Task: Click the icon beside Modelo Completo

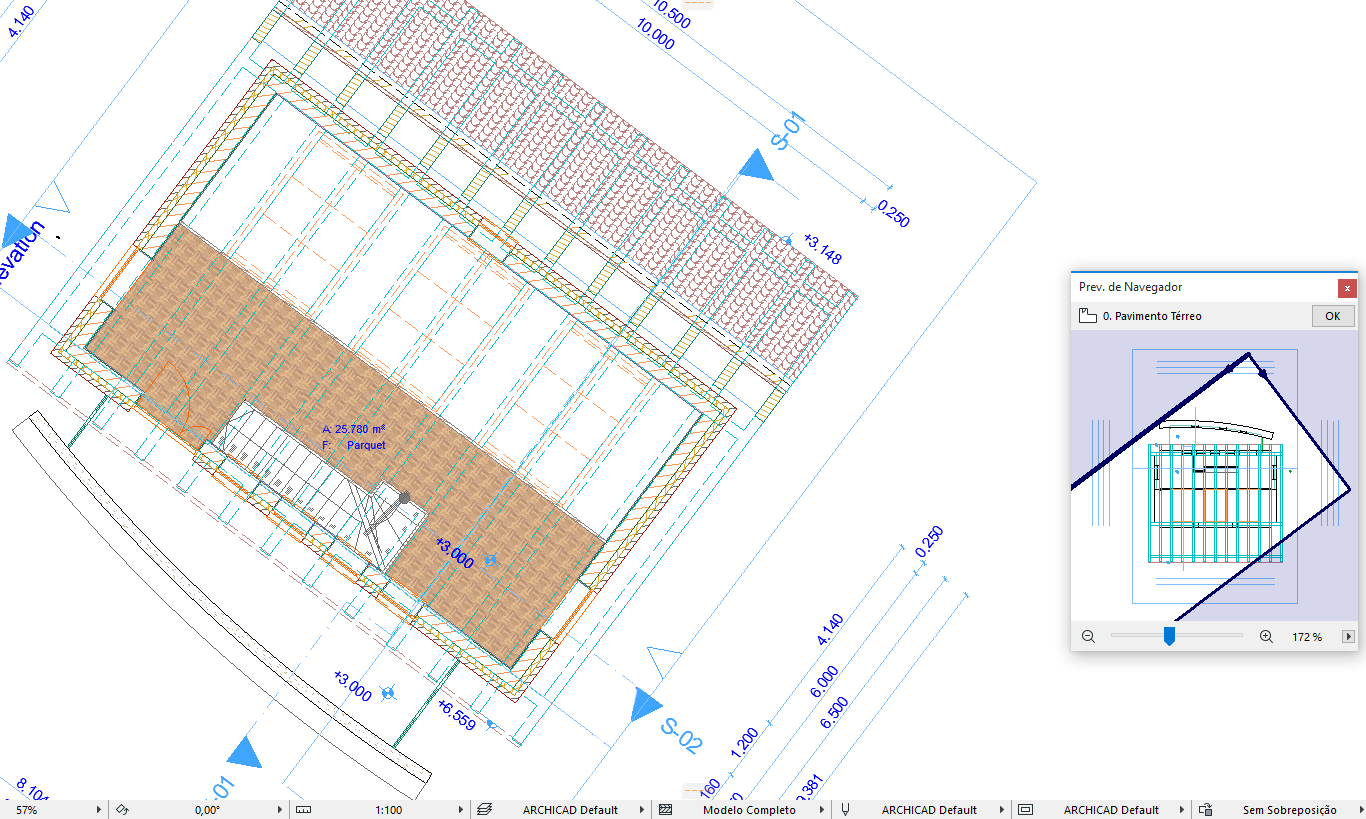Action: click(665, 810)
